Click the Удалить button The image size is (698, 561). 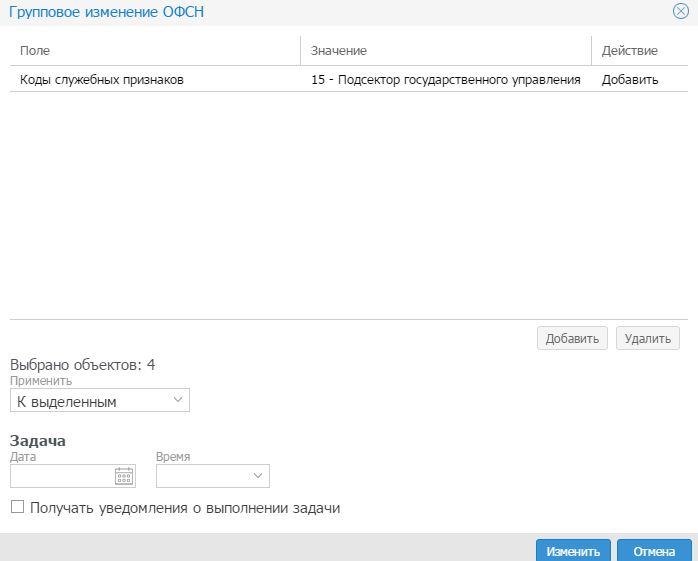coord(648,338)
